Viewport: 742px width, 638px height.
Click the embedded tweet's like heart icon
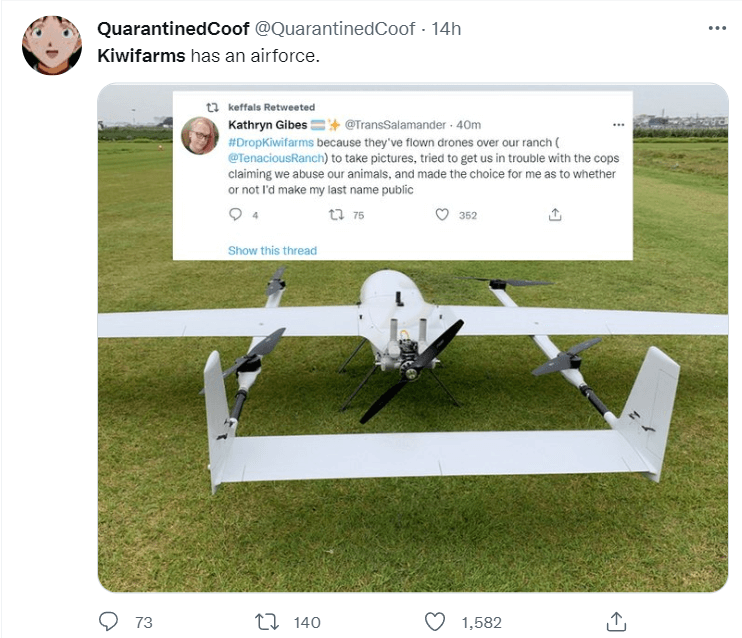[442, 215]
